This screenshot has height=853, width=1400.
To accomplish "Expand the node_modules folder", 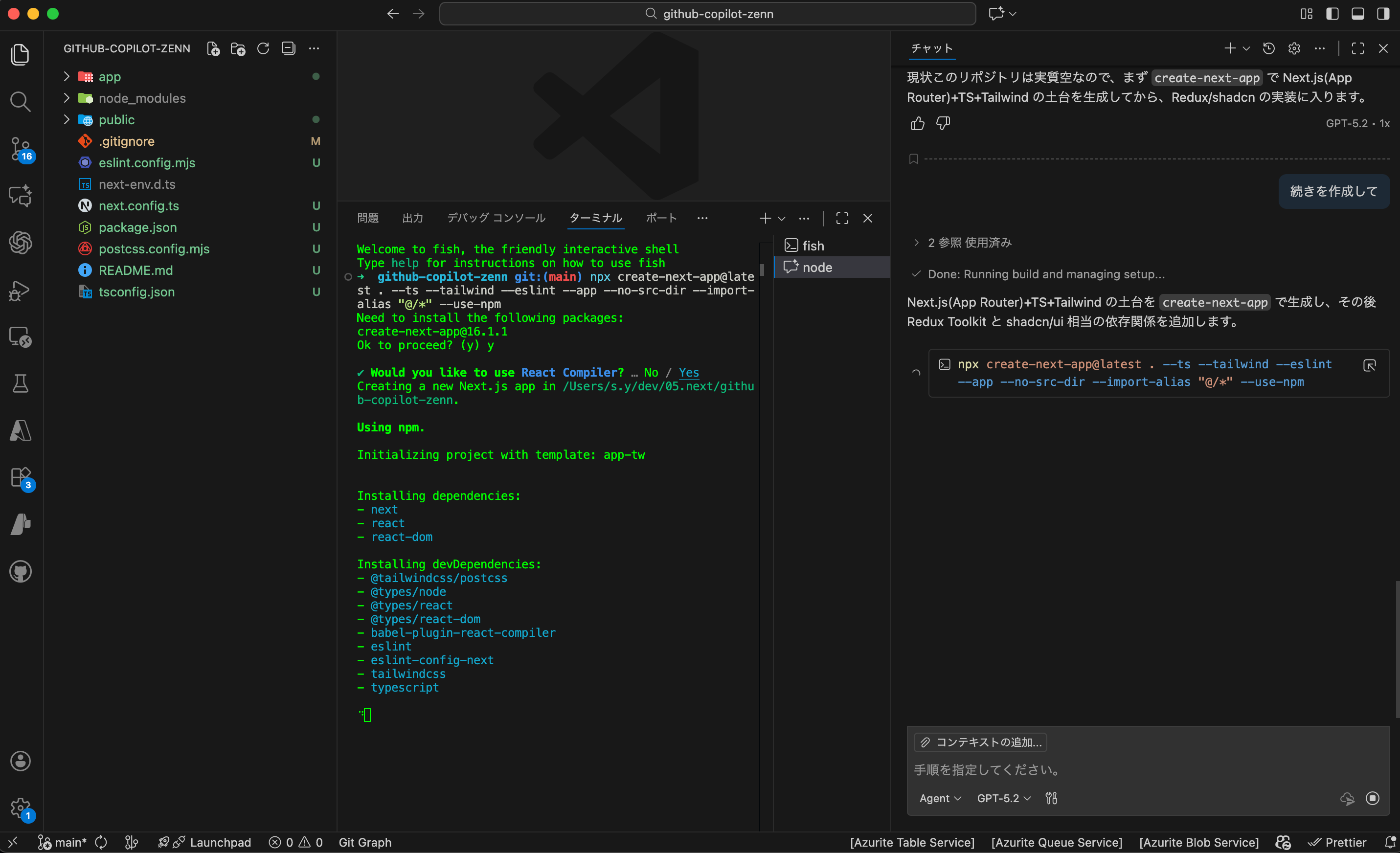I will pos(67,98).
